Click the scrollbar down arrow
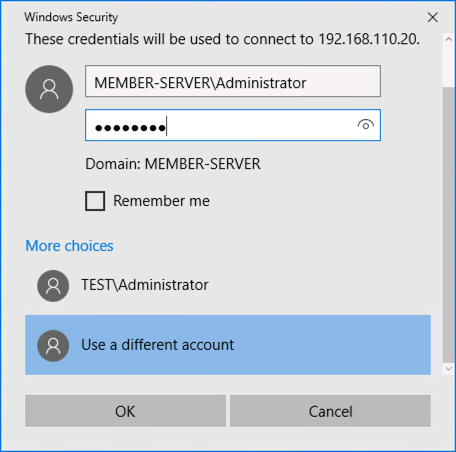 pos(449,369)
